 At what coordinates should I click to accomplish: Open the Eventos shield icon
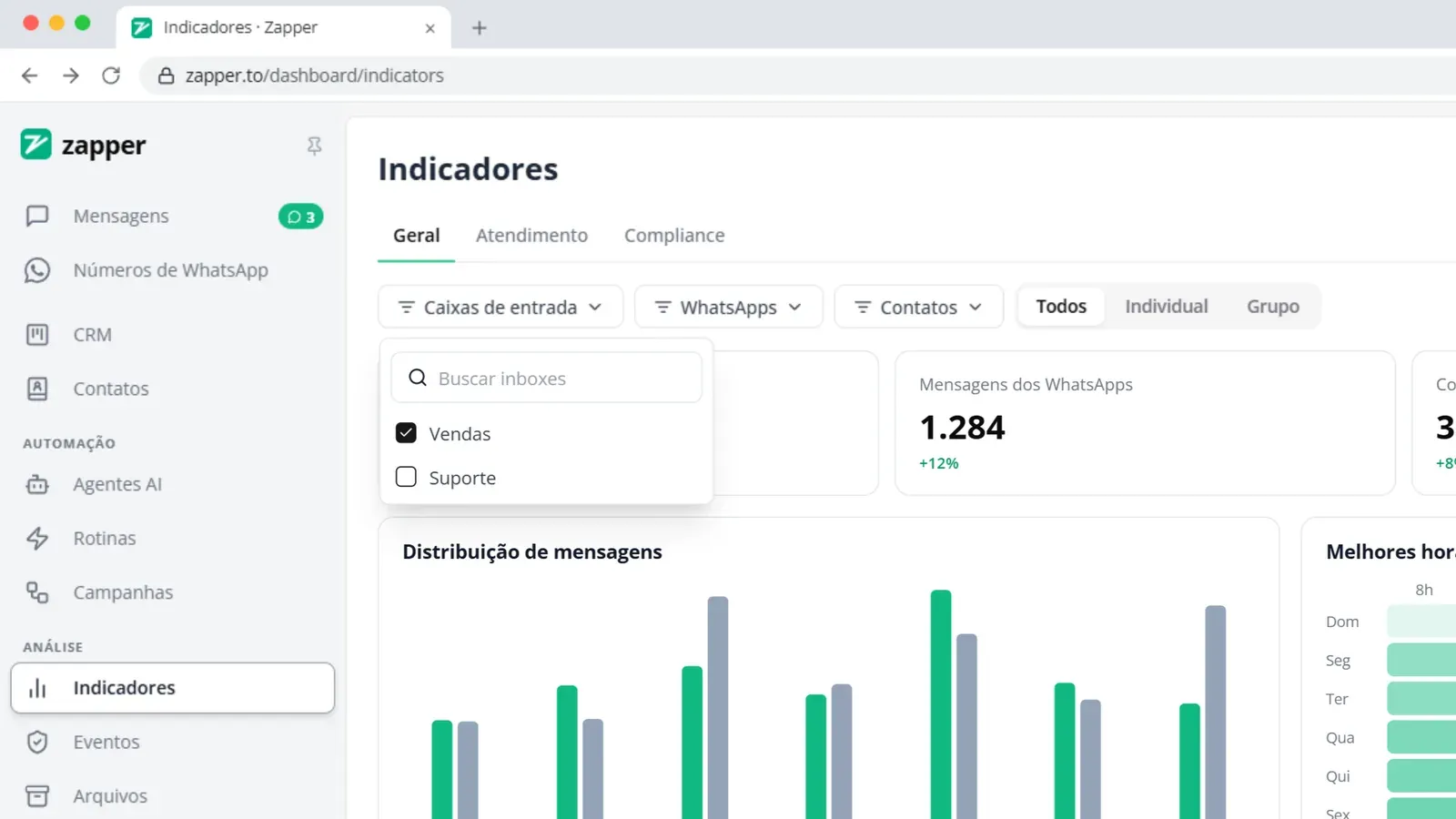tap(37, 742)
